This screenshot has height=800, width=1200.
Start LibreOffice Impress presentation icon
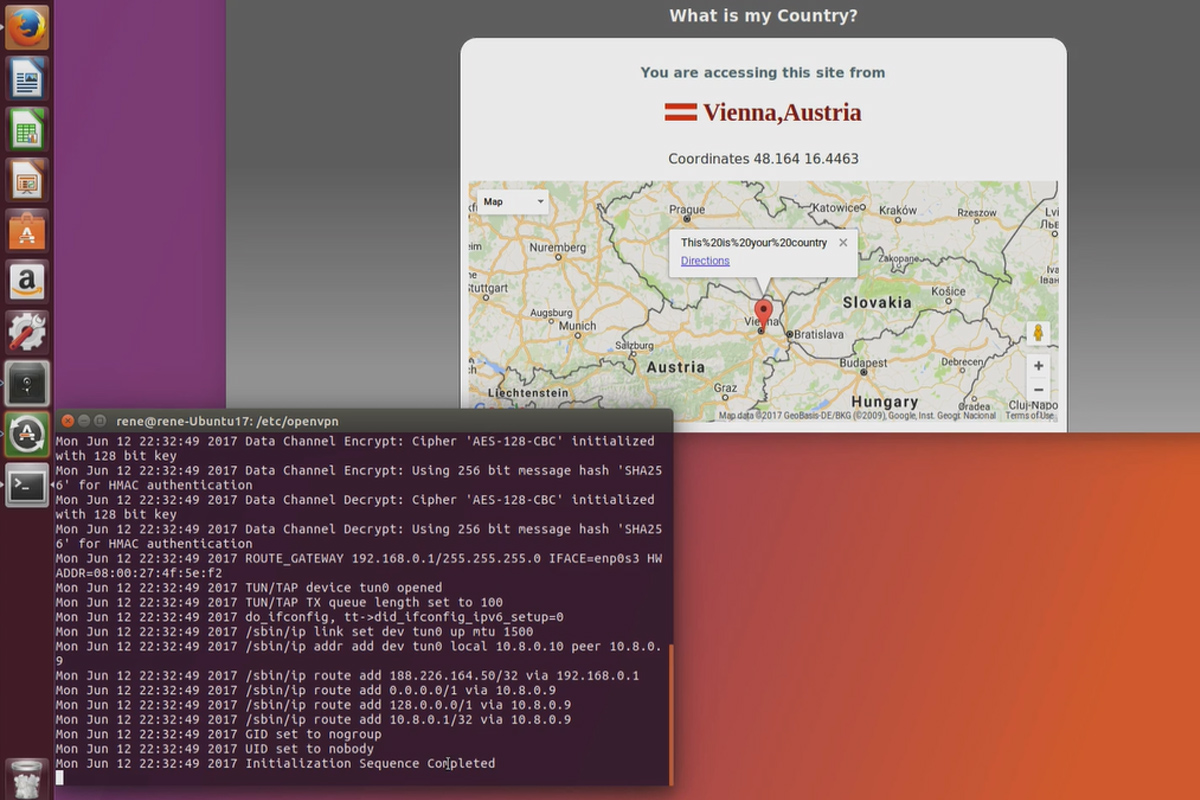tap(27, 180)
